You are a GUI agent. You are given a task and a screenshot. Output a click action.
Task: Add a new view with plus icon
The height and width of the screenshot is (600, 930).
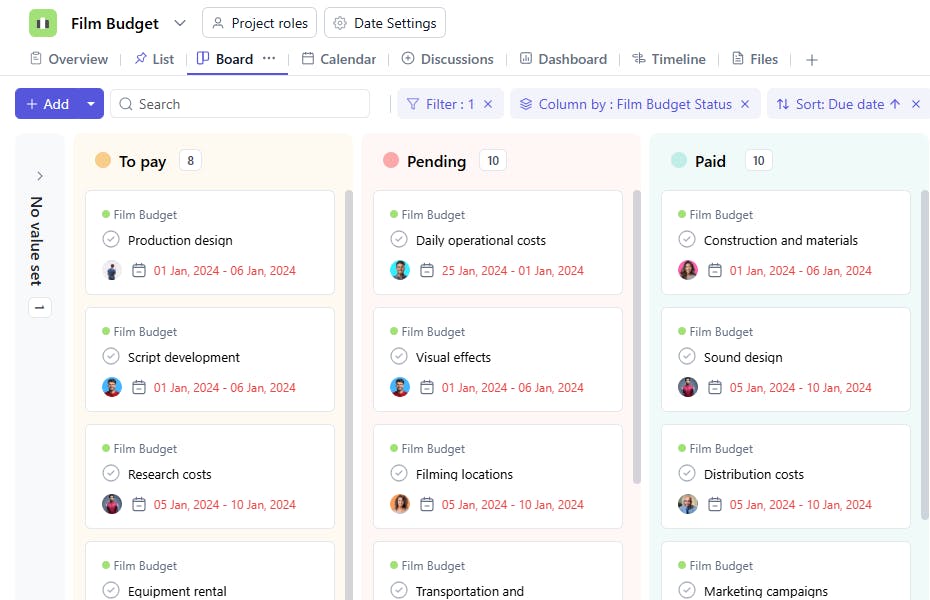click(812, 60)
